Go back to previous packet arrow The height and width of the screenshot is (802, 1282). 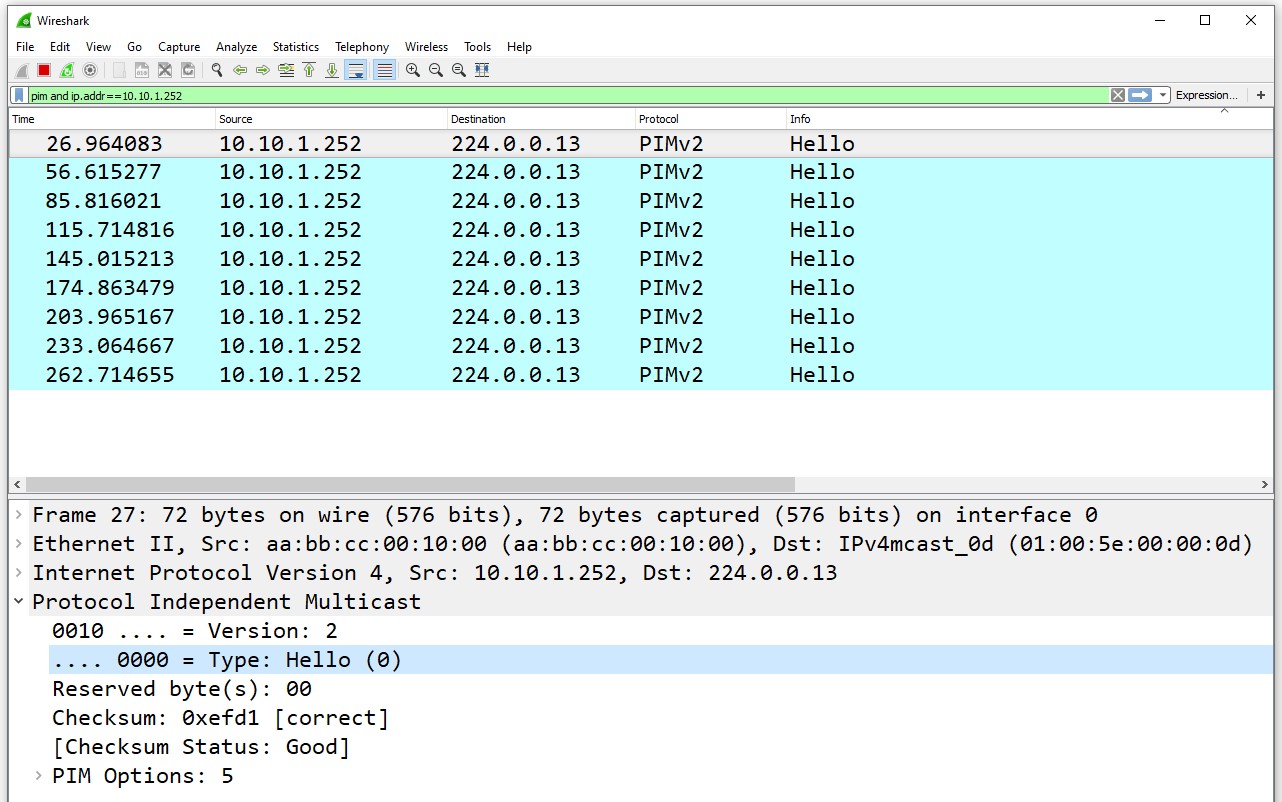(240, 70)
